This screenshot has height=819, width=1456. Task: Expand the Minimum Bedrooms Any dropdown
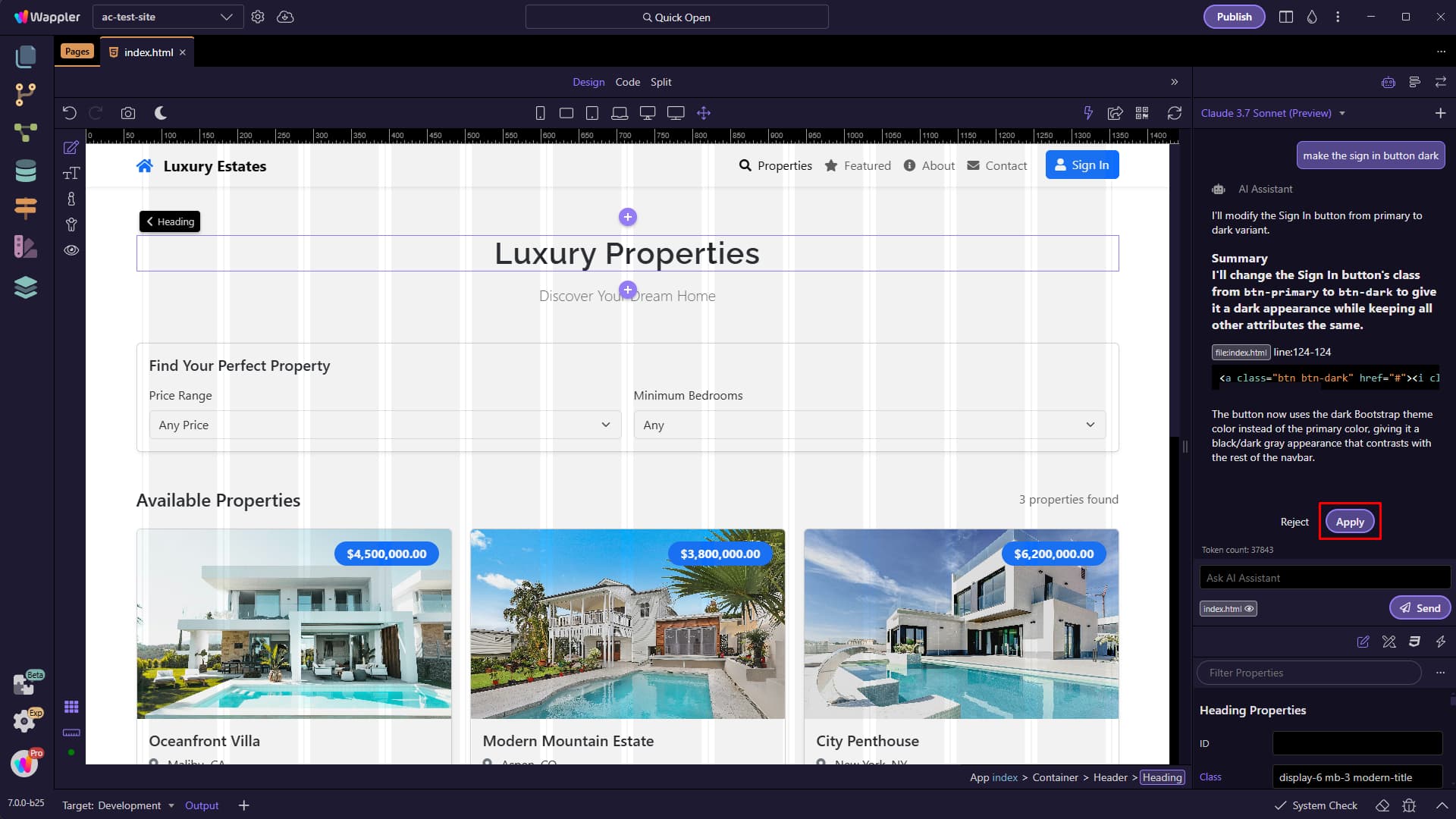(x=869, y=425)
